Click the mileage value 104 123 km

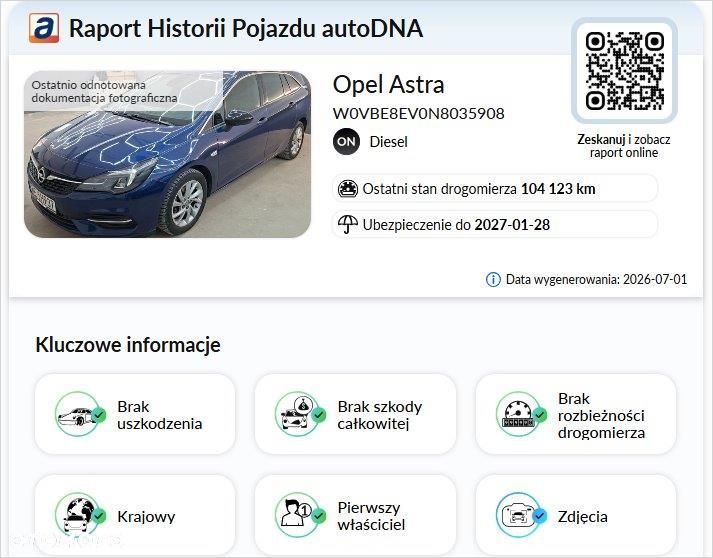coord(558,189)
